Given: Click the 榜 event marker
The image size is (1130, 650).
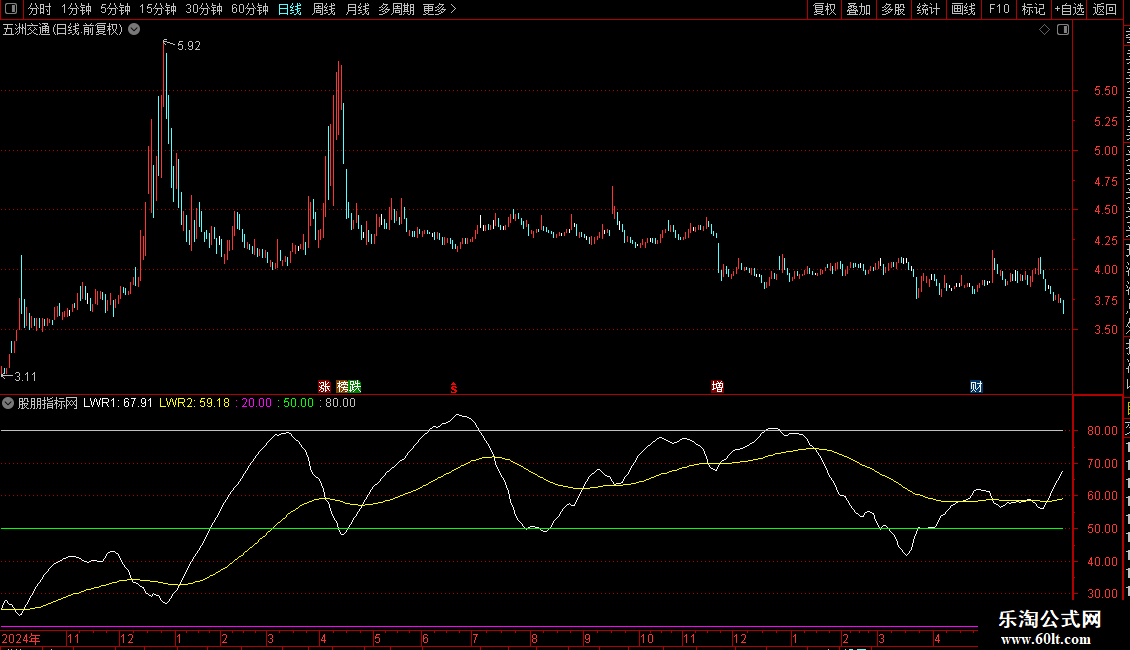Looking at the screenshot, I should point(342,387).
